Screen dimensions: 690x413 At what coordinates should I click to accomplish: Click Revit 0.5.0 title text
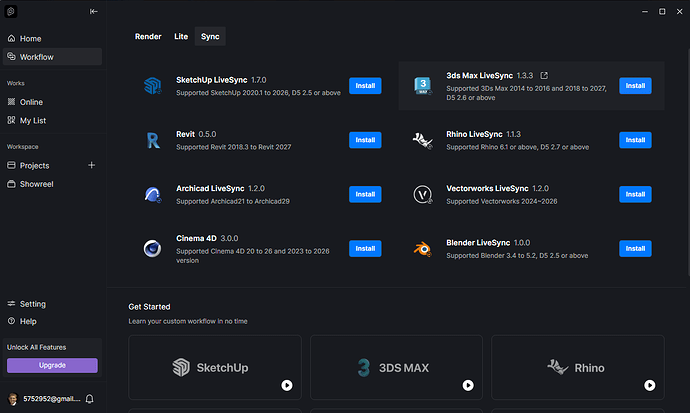pos(196,134)
